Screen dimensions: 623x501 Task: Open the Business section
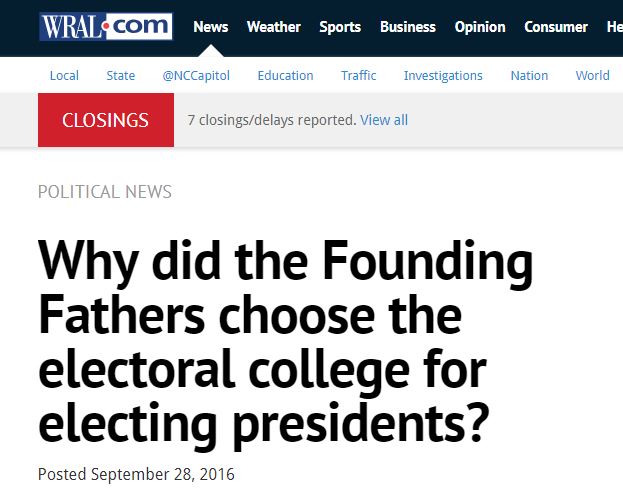point(408,27)
